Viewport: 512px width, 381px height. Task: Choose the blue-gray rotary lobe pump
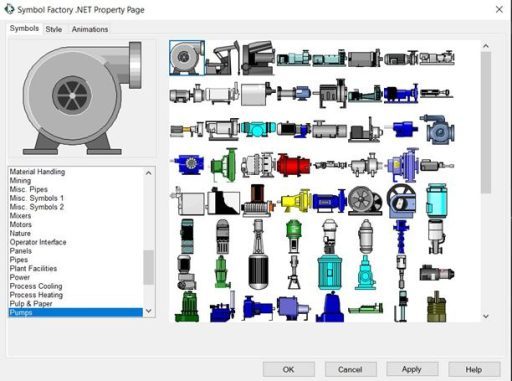tap(437, 129)
